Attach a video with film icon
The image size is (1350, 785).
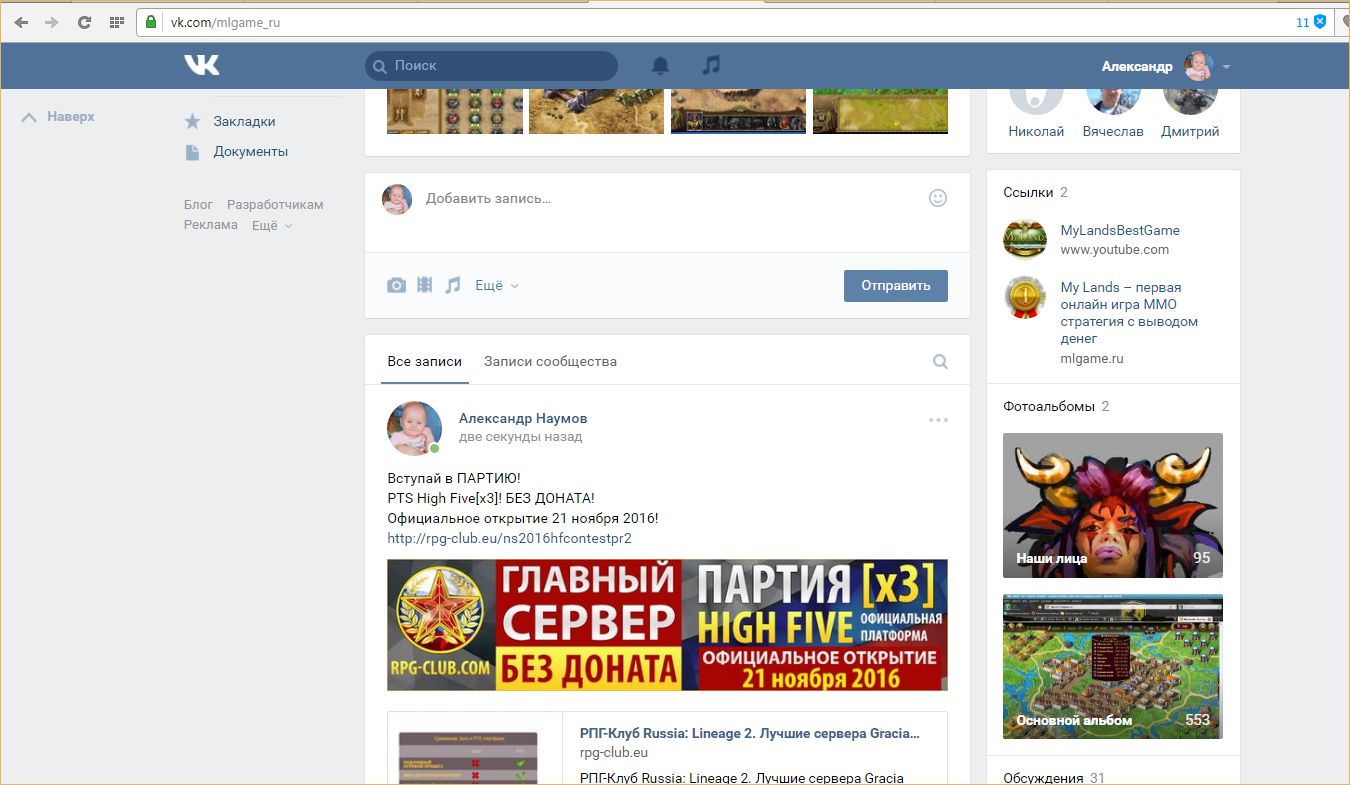(x=425, y=285)
